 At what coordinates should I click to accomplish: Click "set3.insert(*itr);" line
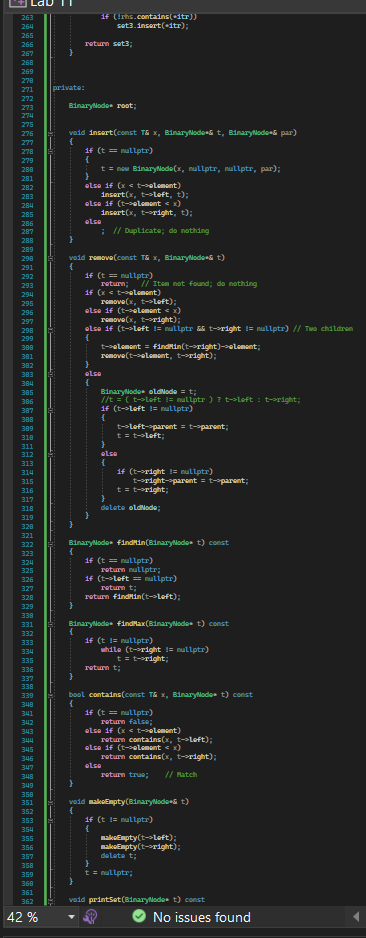(152, 26)
